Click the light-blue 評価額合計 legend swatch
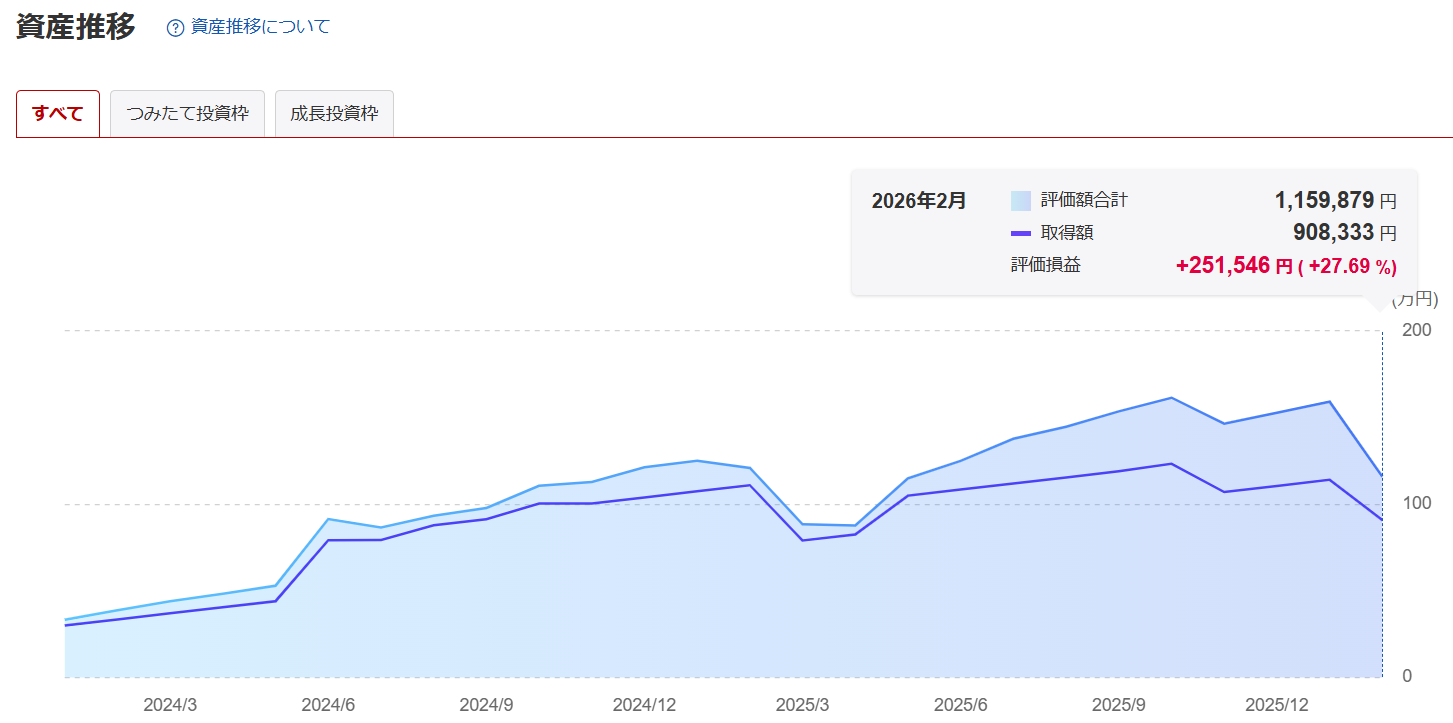Viewport: 1453px width, 723px height. pos(1020,200)
